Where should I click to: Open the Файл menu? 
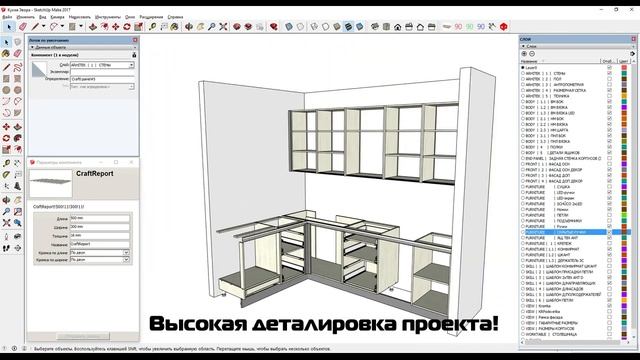tap(7, 17)
